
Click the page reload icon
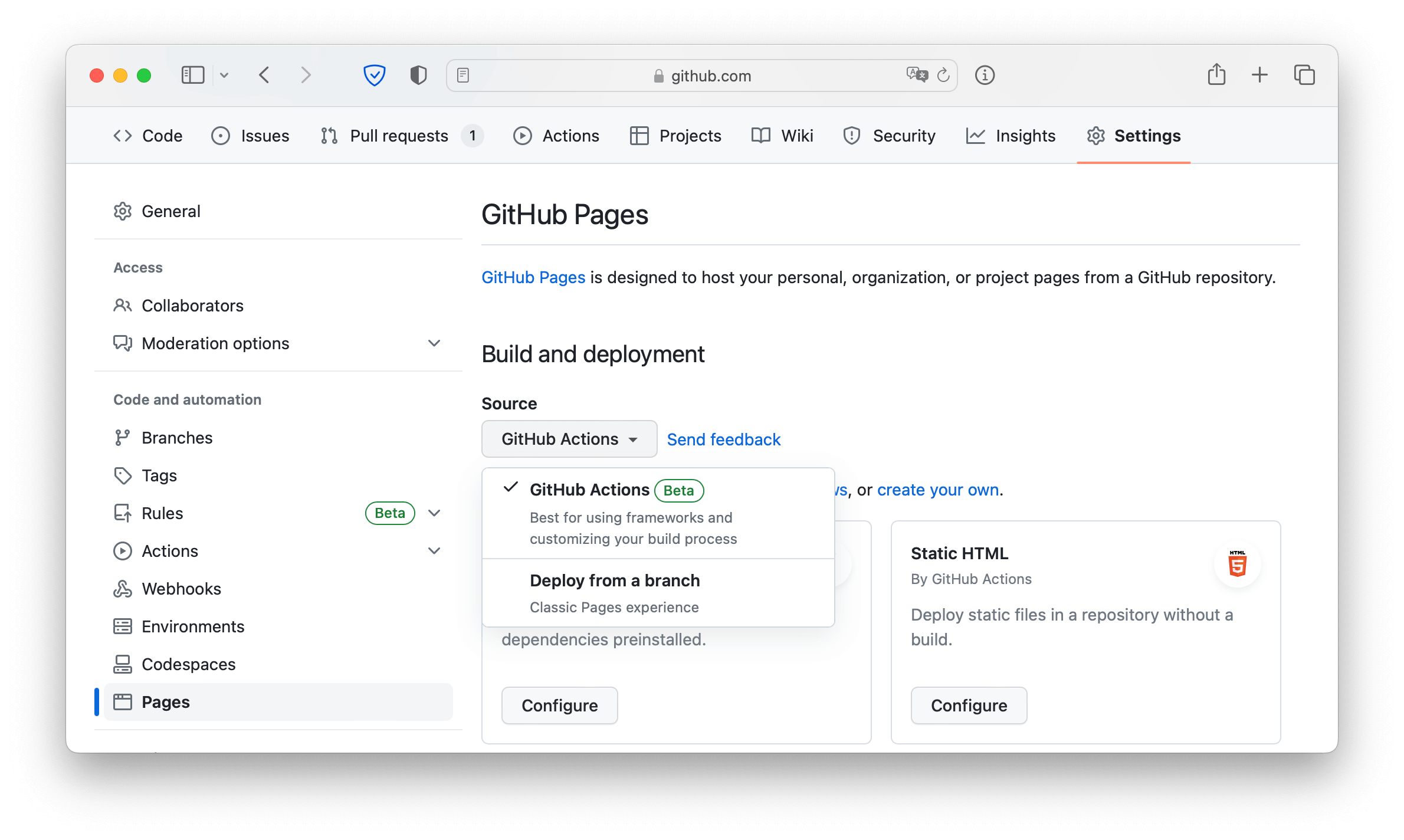coord(943,75)
